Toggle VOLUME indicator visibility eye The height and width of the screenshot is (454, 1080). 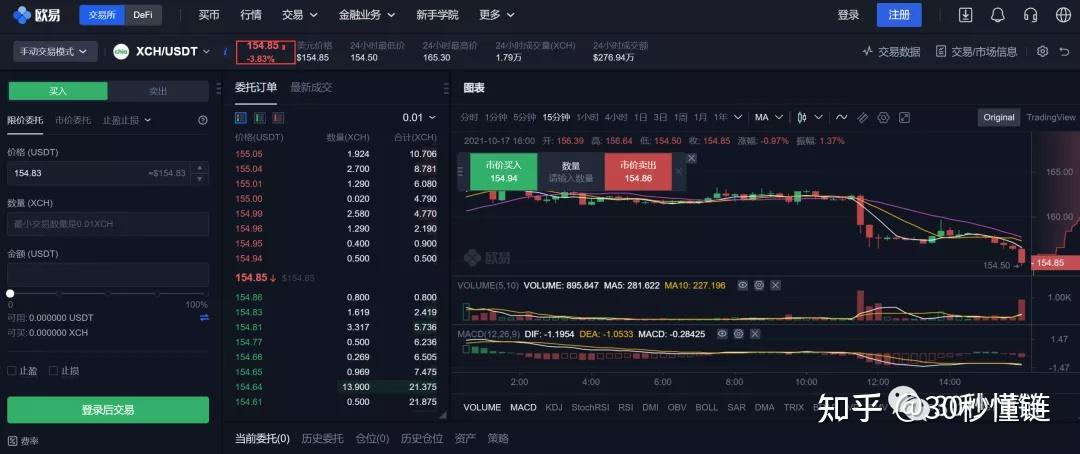pyautogui.click(x=742, y=285)
